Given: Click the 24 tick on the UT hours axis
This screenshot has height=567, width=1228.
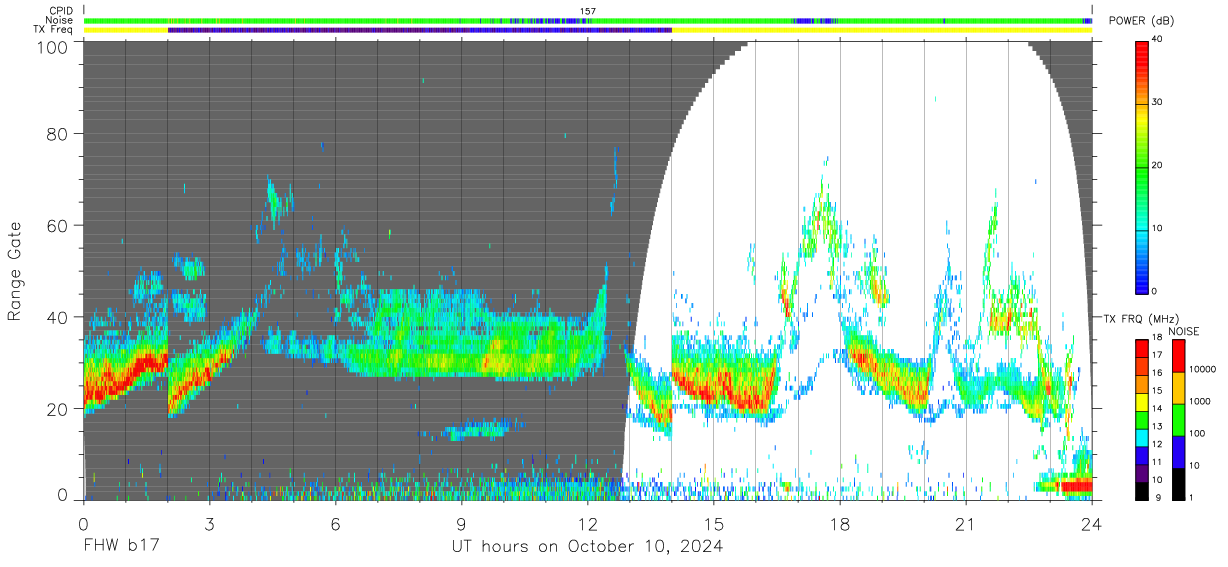Looking at the screenshot, I should (x=1092, y=524).
